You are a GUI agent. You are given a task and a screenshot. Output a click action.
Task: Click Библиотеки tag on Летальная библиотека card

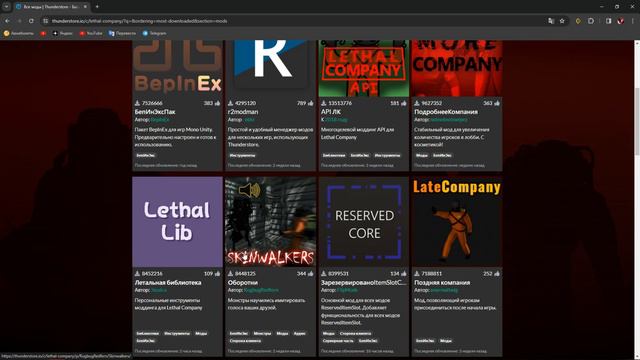point(147,333)
